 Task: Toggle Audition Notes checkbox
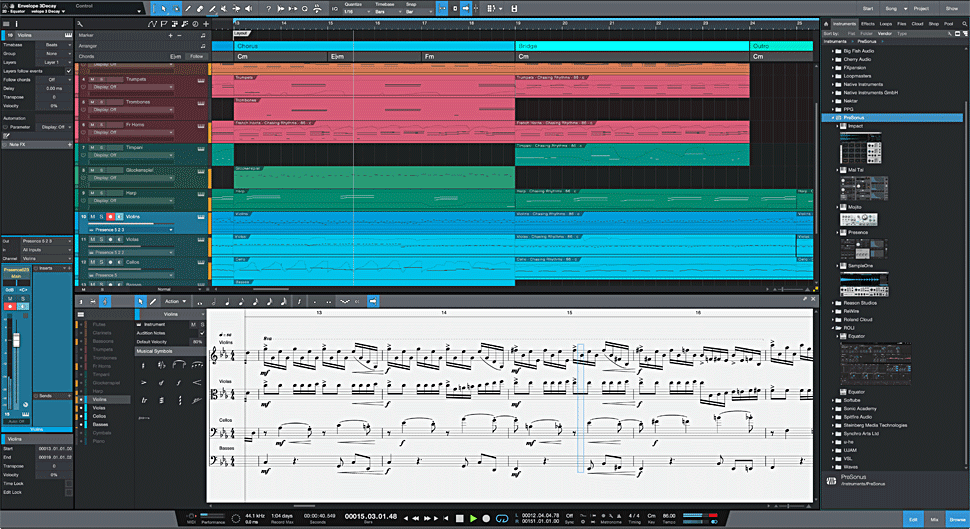click(202, 333)
